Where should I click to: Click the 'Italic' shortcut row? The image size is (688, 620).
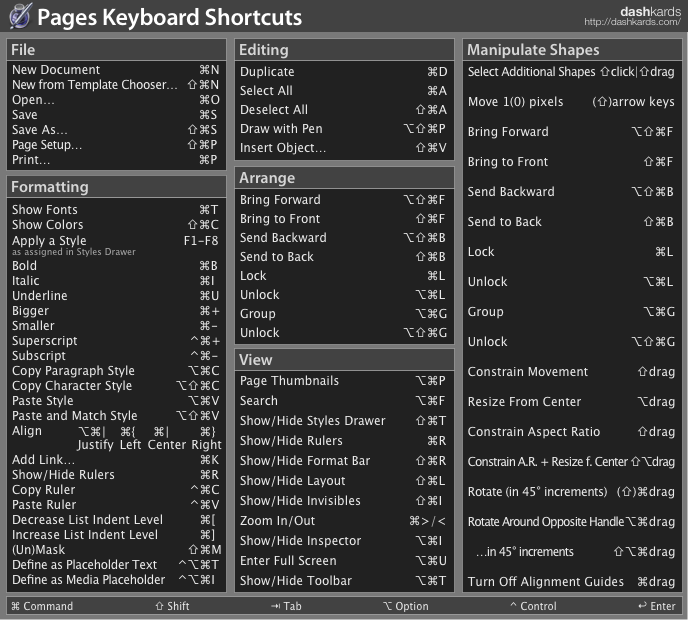116,281
